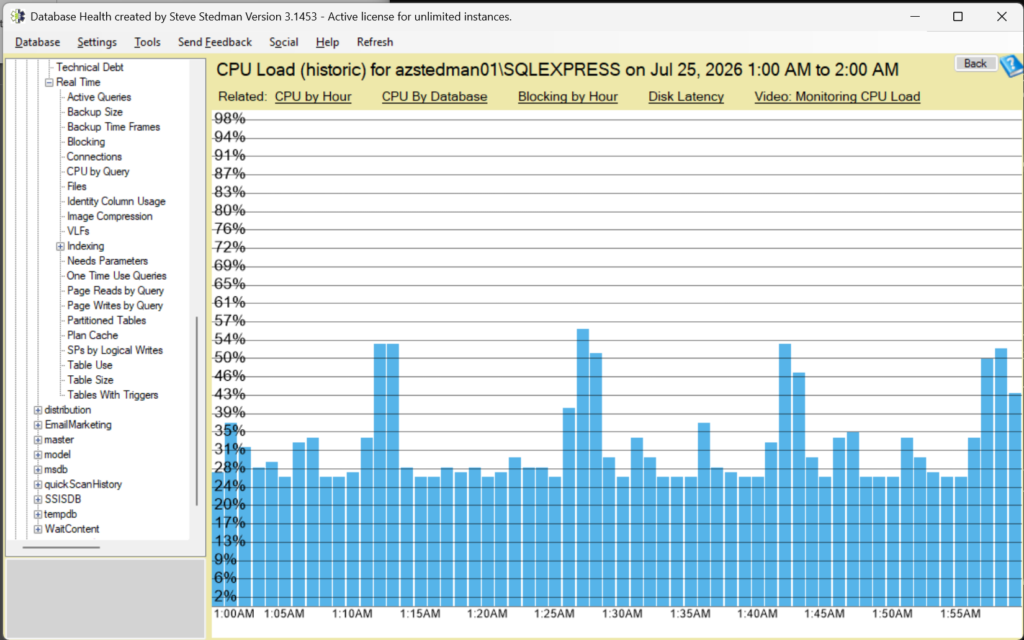The height and width of the screenshot is (640, 1024).
Task: Click the Back button
Action: [975, 63]
